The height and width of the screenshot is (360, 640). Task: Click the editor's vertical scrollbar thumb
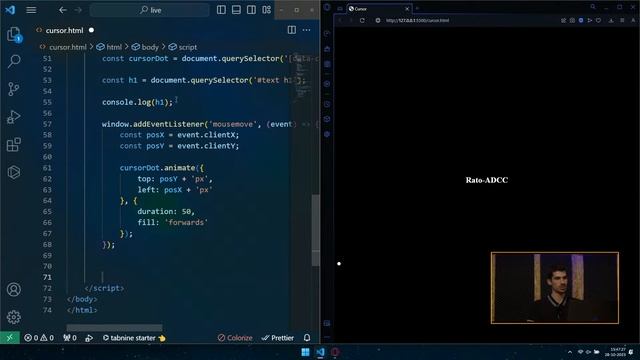coord(316,231)
